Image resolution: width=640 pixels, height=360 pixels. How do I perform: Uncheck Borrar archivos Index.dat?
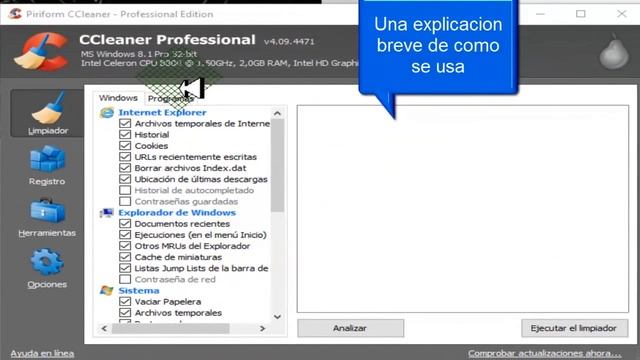pyautogui.click(x=125, y=168)
